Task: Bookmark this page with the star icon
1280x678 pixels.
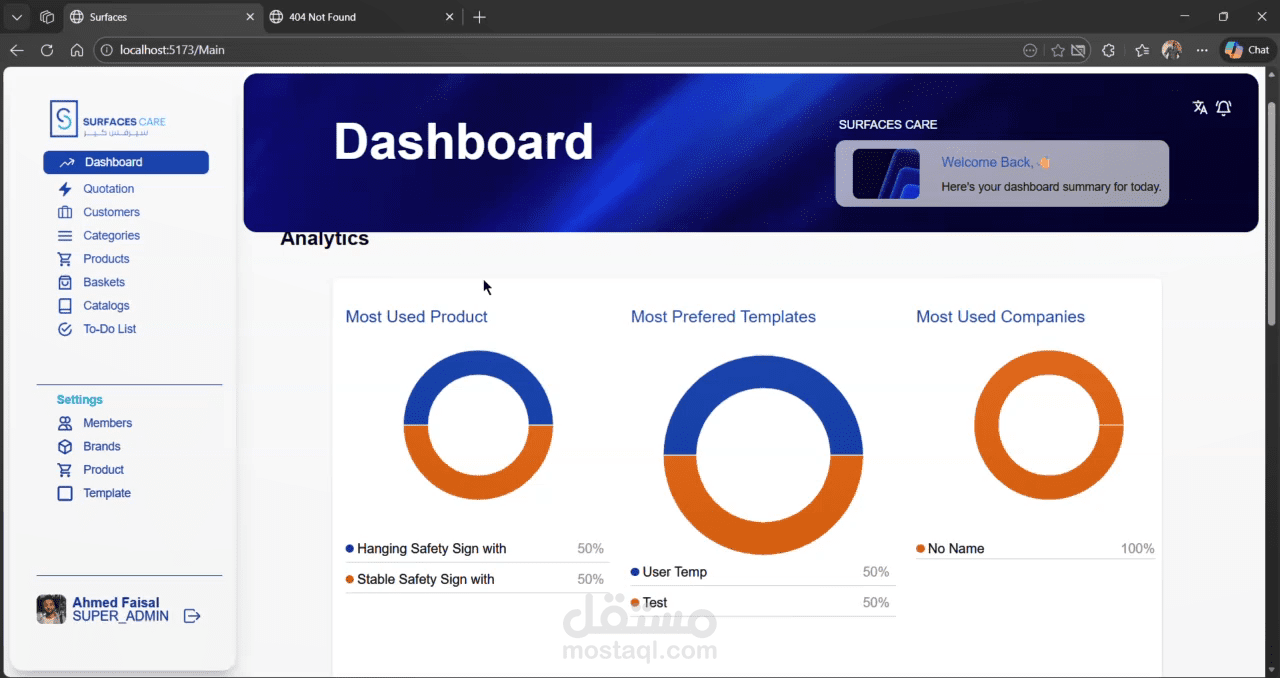Action: [1058, 50]
